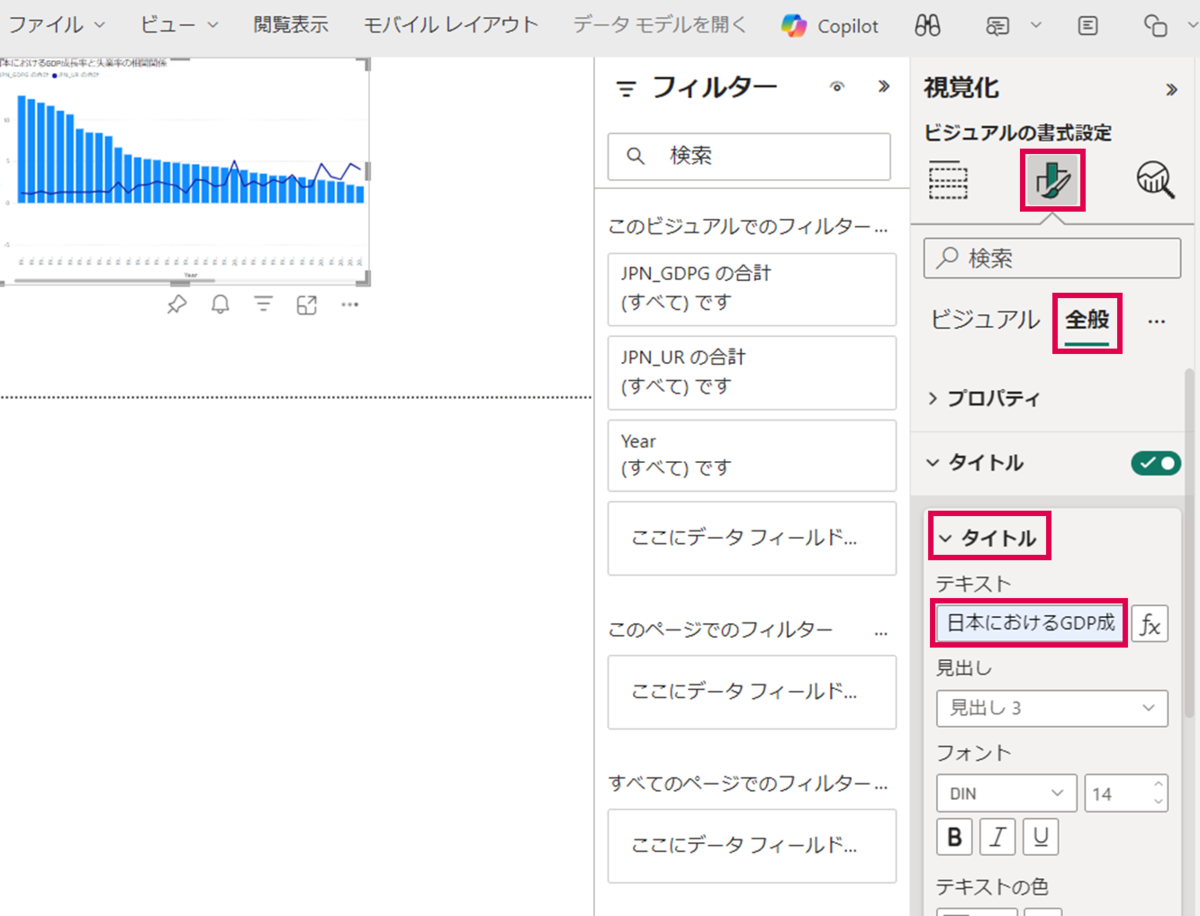Viewport: 1200px width, 916px height.
Task: Select the 全般 tab
Action: click(x=1086, y=320)
